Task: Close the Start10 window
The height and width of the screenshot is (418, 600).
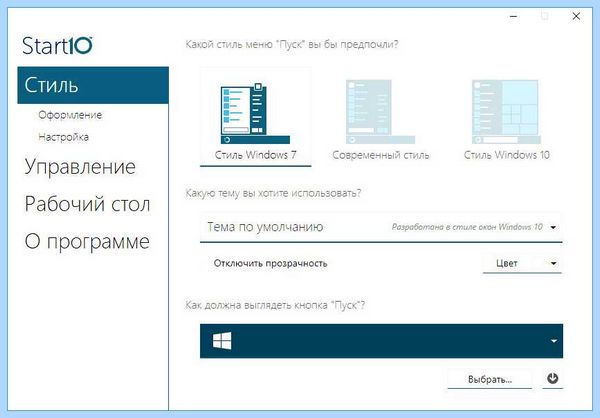Action: [x=576, y=16]
